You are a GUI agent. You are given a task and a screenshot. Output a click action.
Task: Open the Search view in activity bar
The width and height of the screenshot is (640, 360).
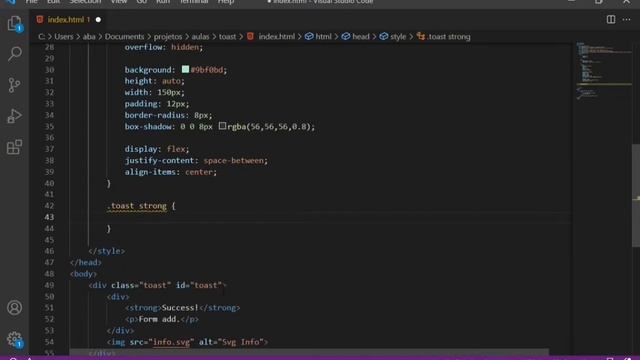[14, 53]
